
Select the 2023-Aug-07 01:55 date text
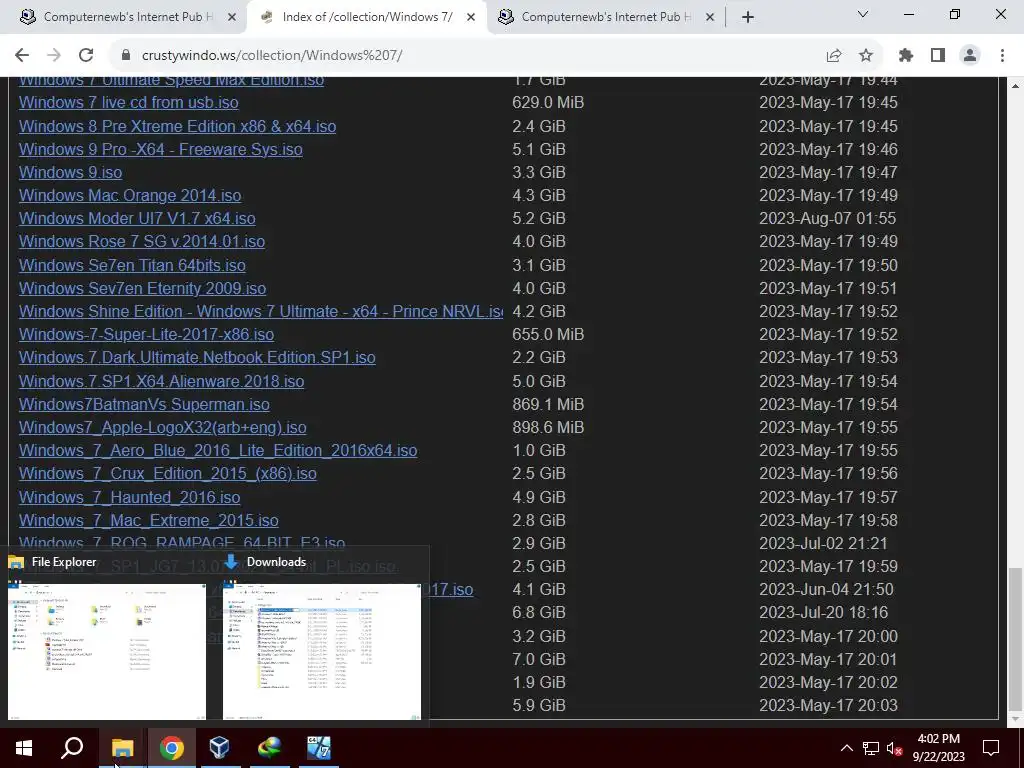827,218
